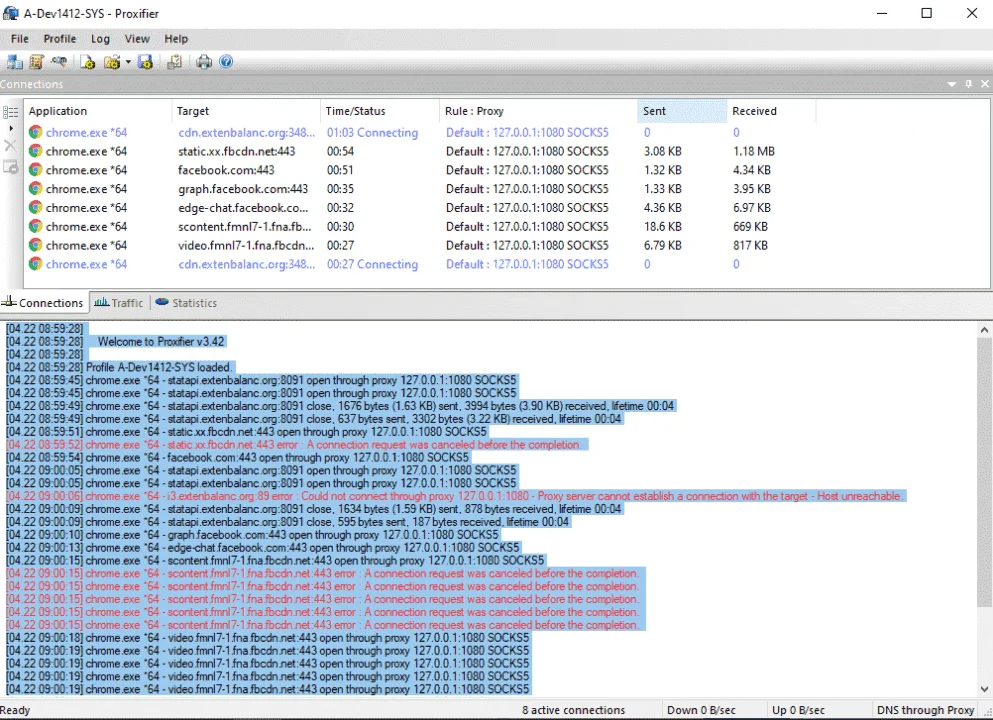The height and width of the screenshot is (720, 993).
Task: Click the 18.6 KB sent value
Action: 662,227
